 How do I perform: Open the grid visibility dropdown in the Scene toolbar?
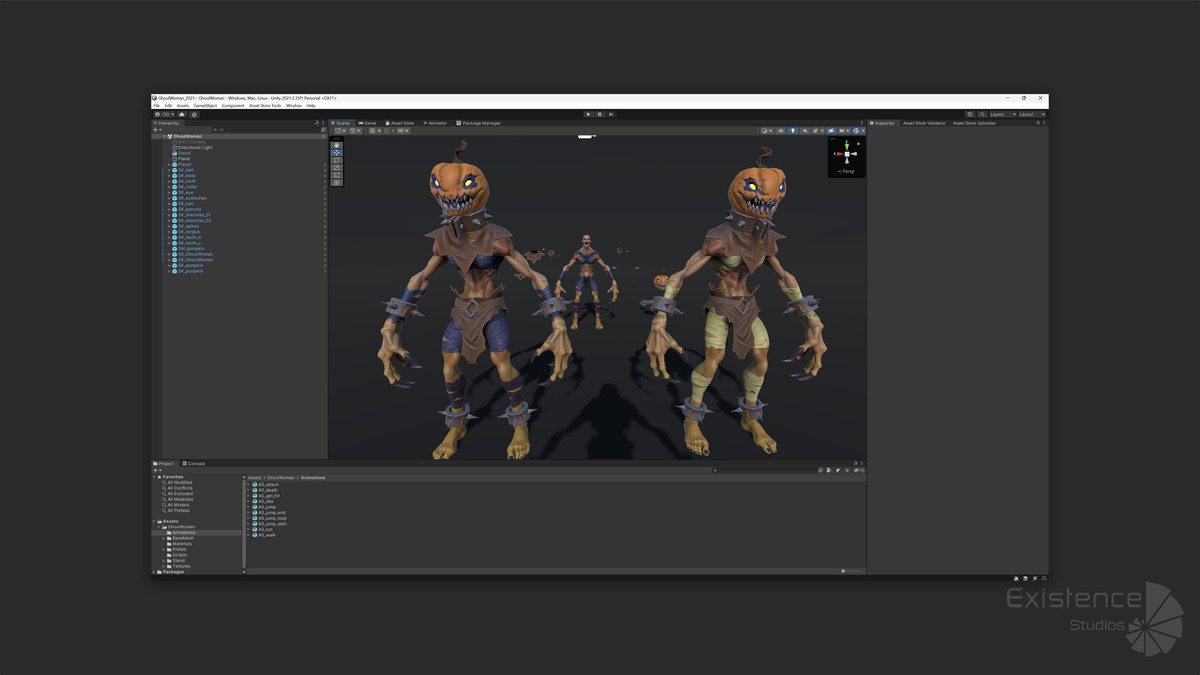tap(375, 131)
